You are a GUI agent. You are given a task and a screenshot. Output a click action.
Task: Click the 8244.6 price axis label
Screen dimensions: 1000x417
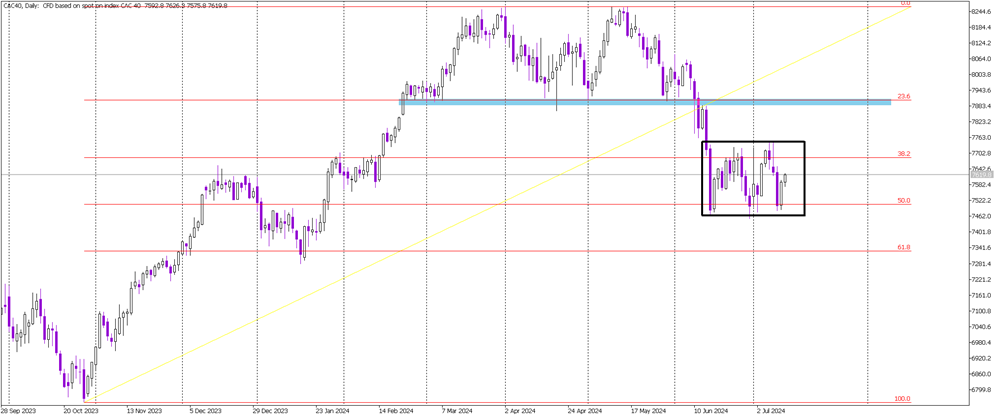click(x=980, y=12)
